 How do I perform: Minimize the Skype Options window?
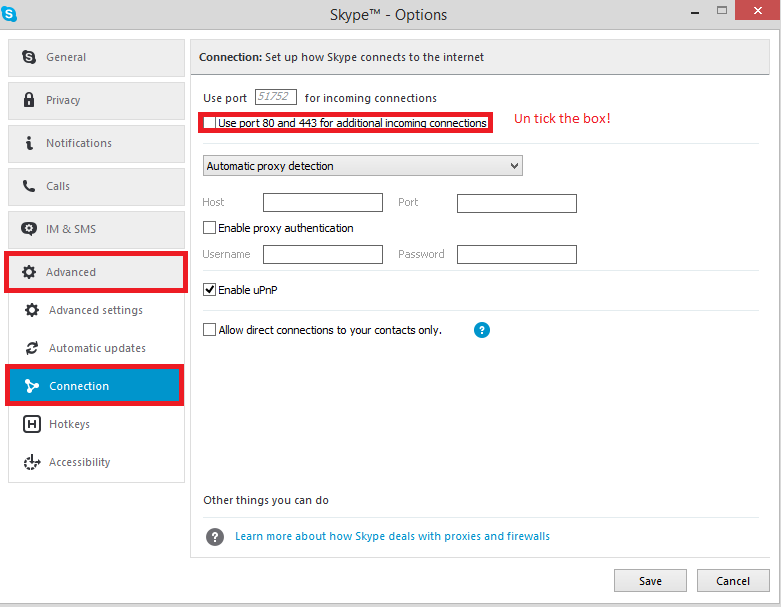[695, 12]
